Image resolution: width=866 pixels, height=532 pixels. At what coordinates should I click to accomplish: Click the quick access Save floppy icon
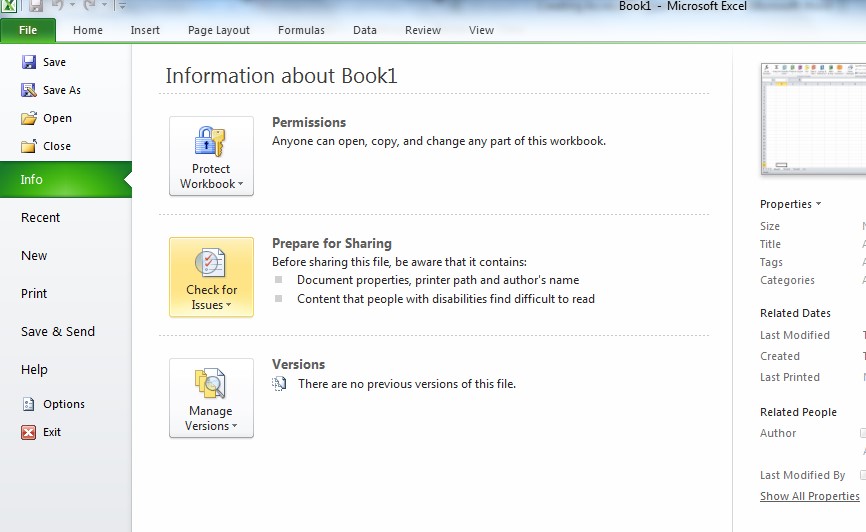(36, 6)
